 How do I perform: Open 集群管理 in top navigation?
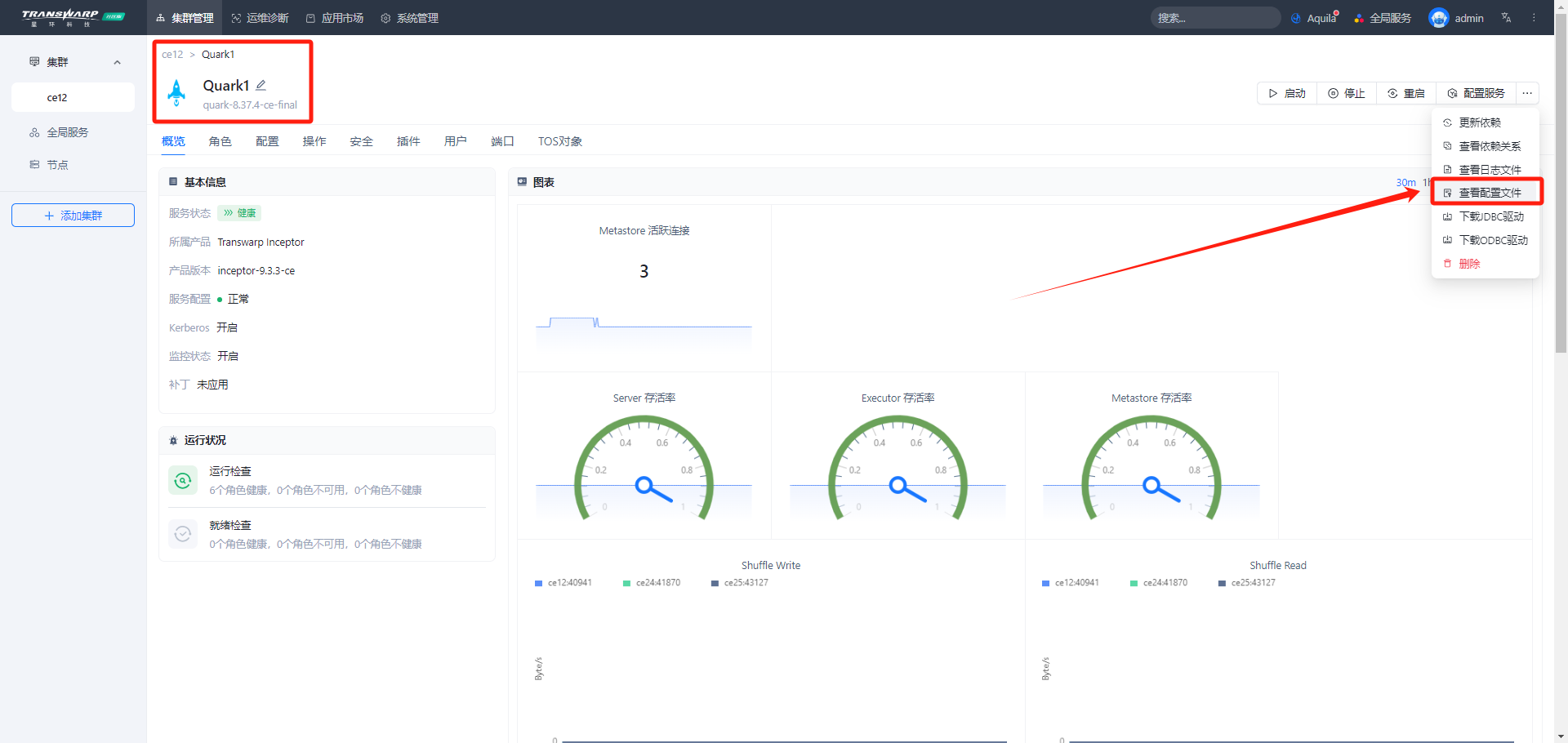185,18
